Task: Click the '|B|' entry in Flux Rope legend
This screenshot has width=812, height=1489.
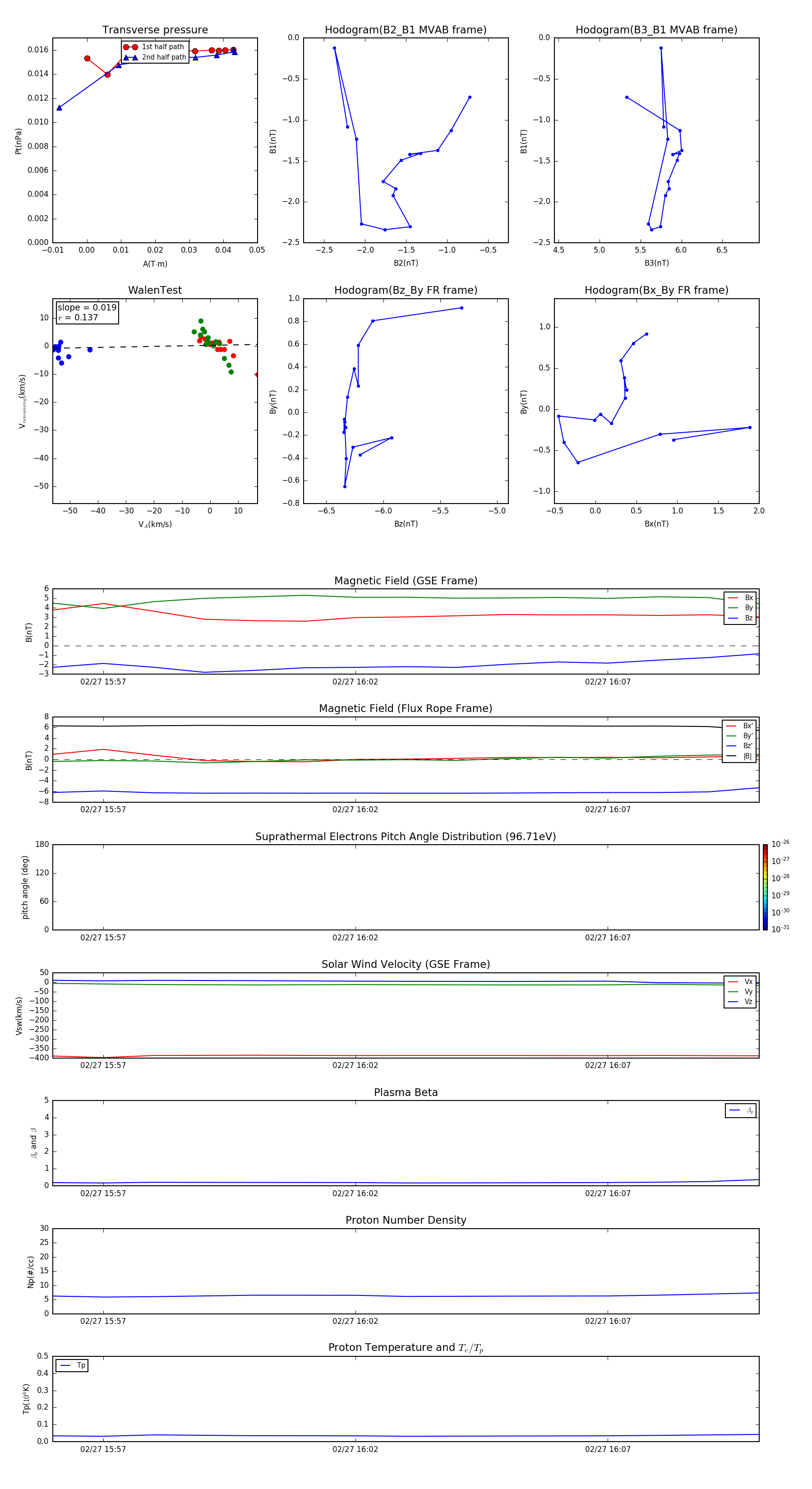Action: tap(739, 756)
